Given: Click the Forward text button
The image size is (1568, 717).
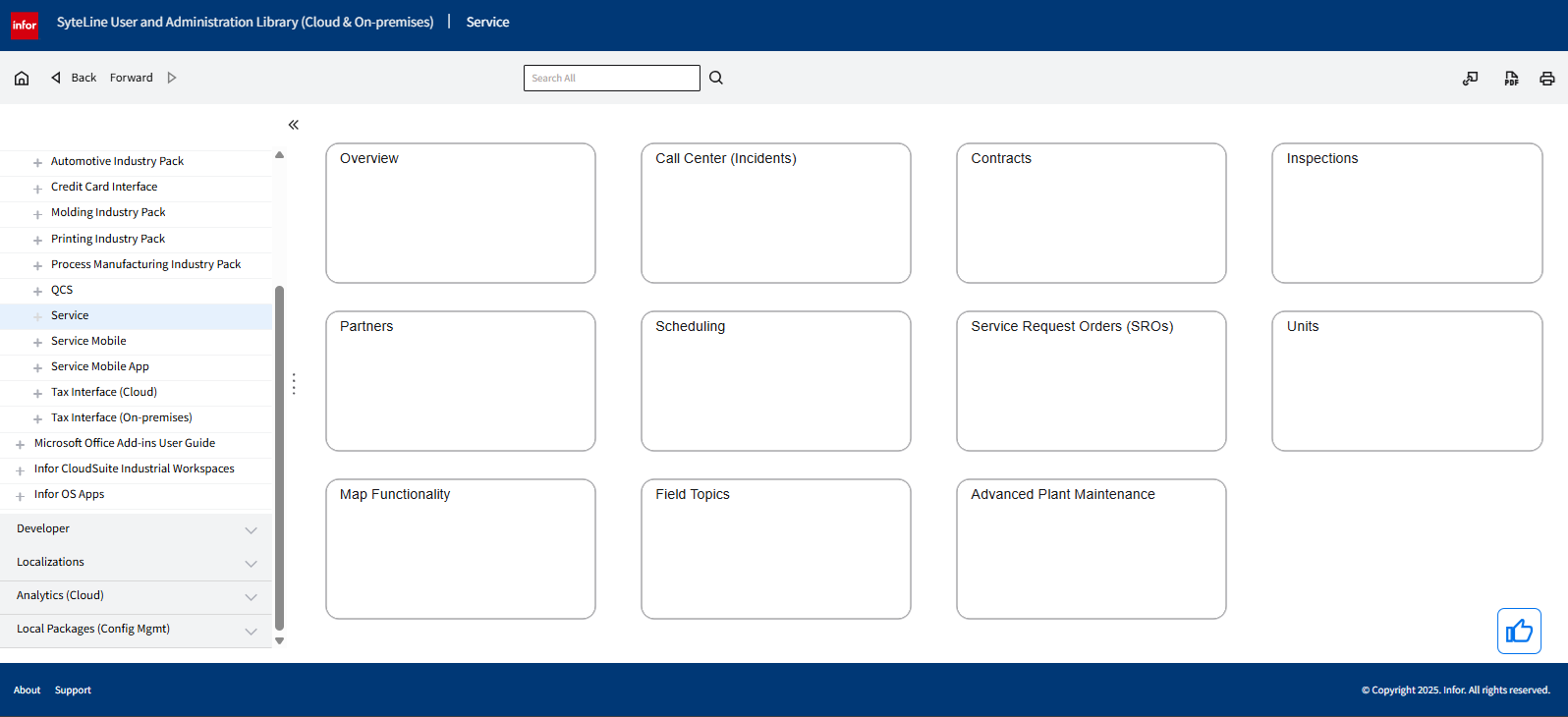Looking at the screenshot, I should [x=132, y=78].
